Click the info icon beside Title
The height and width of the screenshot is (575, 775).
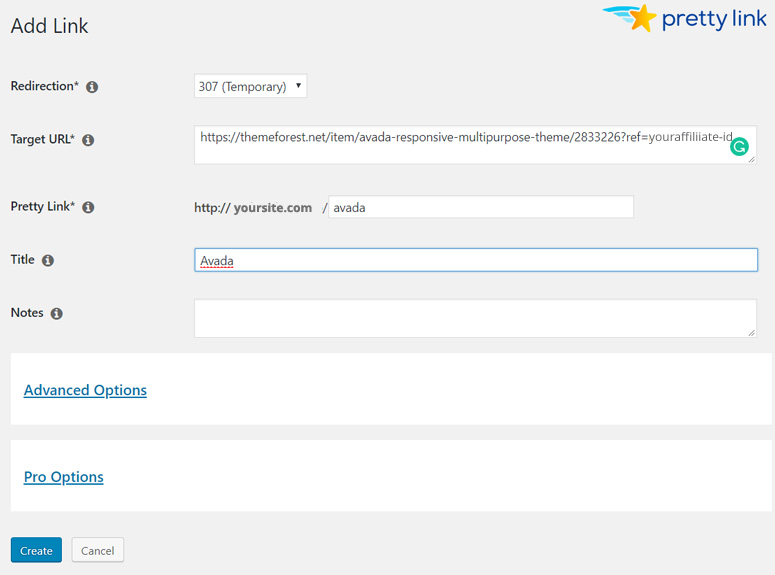[47, 261]
